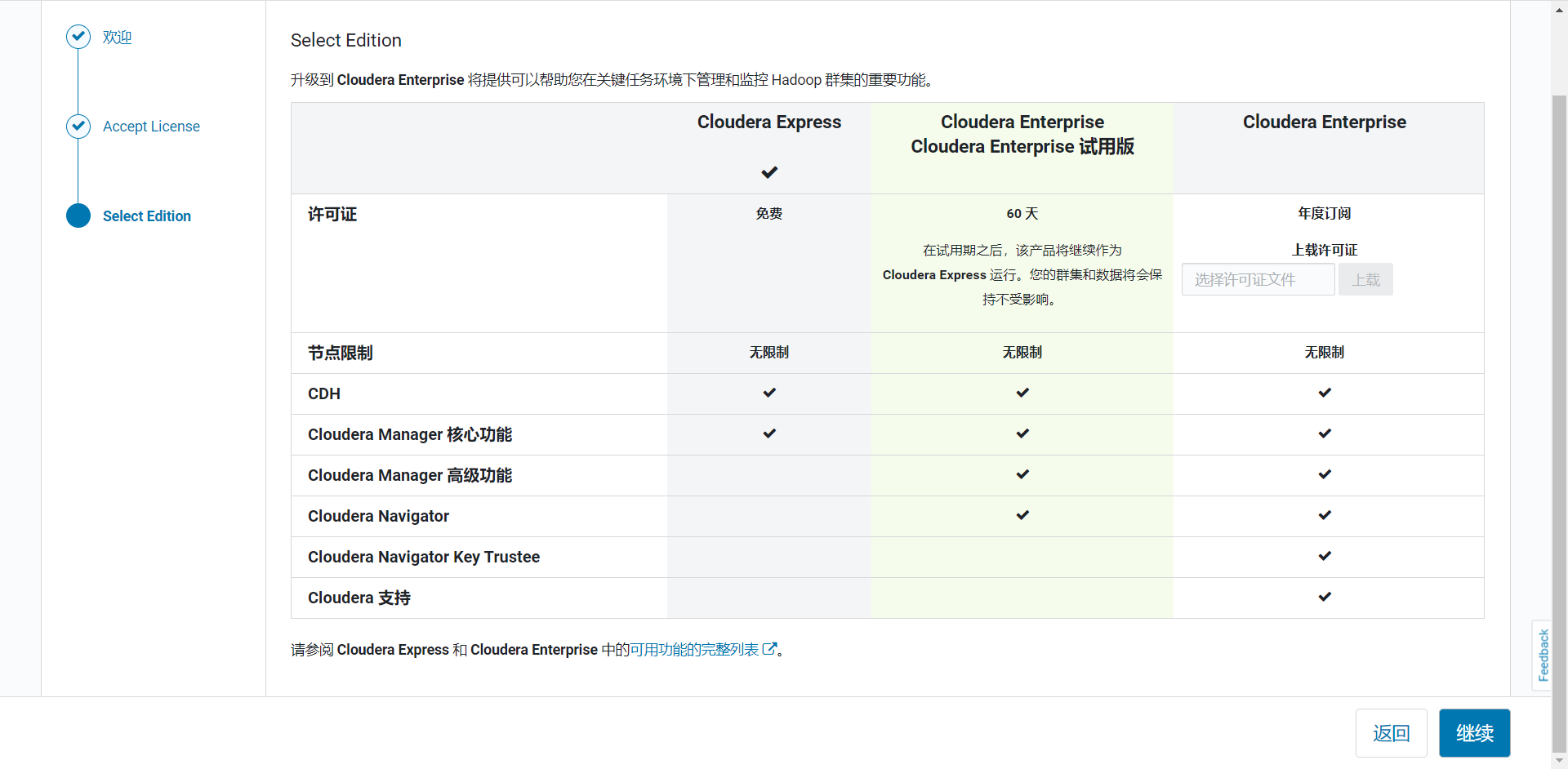Click Cloudera 支持 checkmark under Enterprise
The image size is (1568, 769).
[x=1325, y=597]
